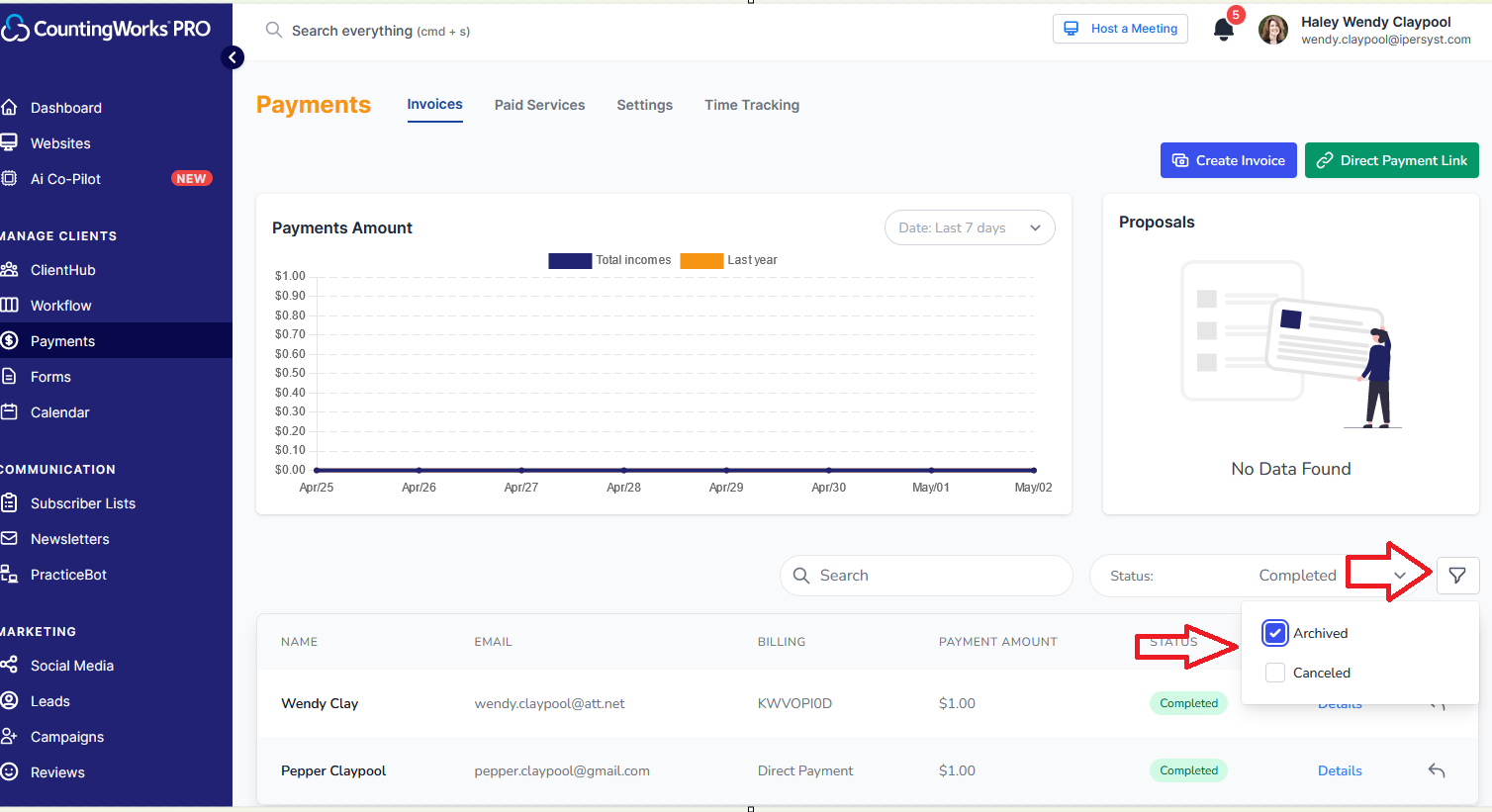The width and height of the screenshot is (1492, 812).
Task: Toggle Last year legend series
Action: coord(728,260)
